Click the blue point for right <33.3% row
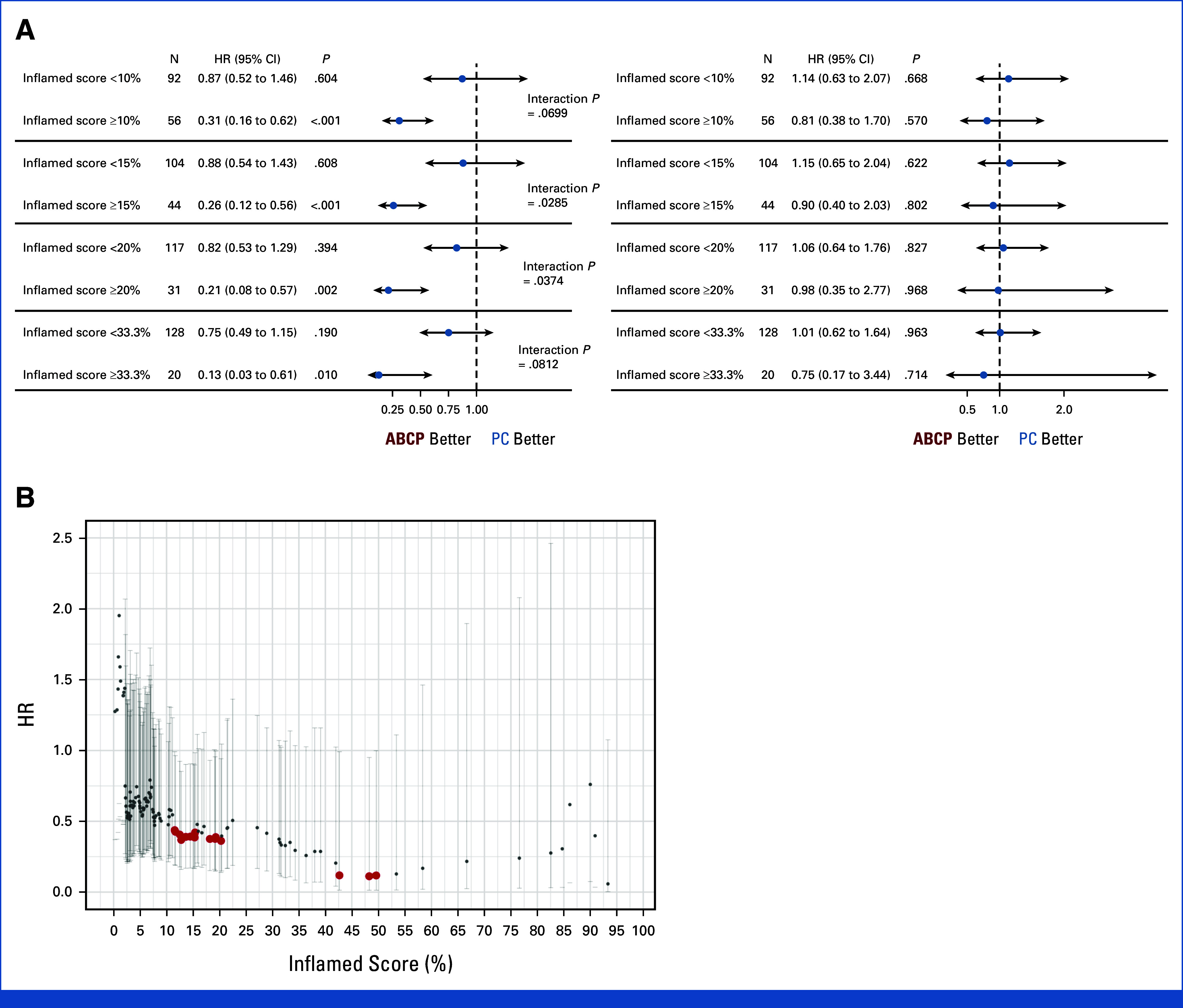Image resolution: width=1183 pixels, height=1008 pixels. 1000,333
